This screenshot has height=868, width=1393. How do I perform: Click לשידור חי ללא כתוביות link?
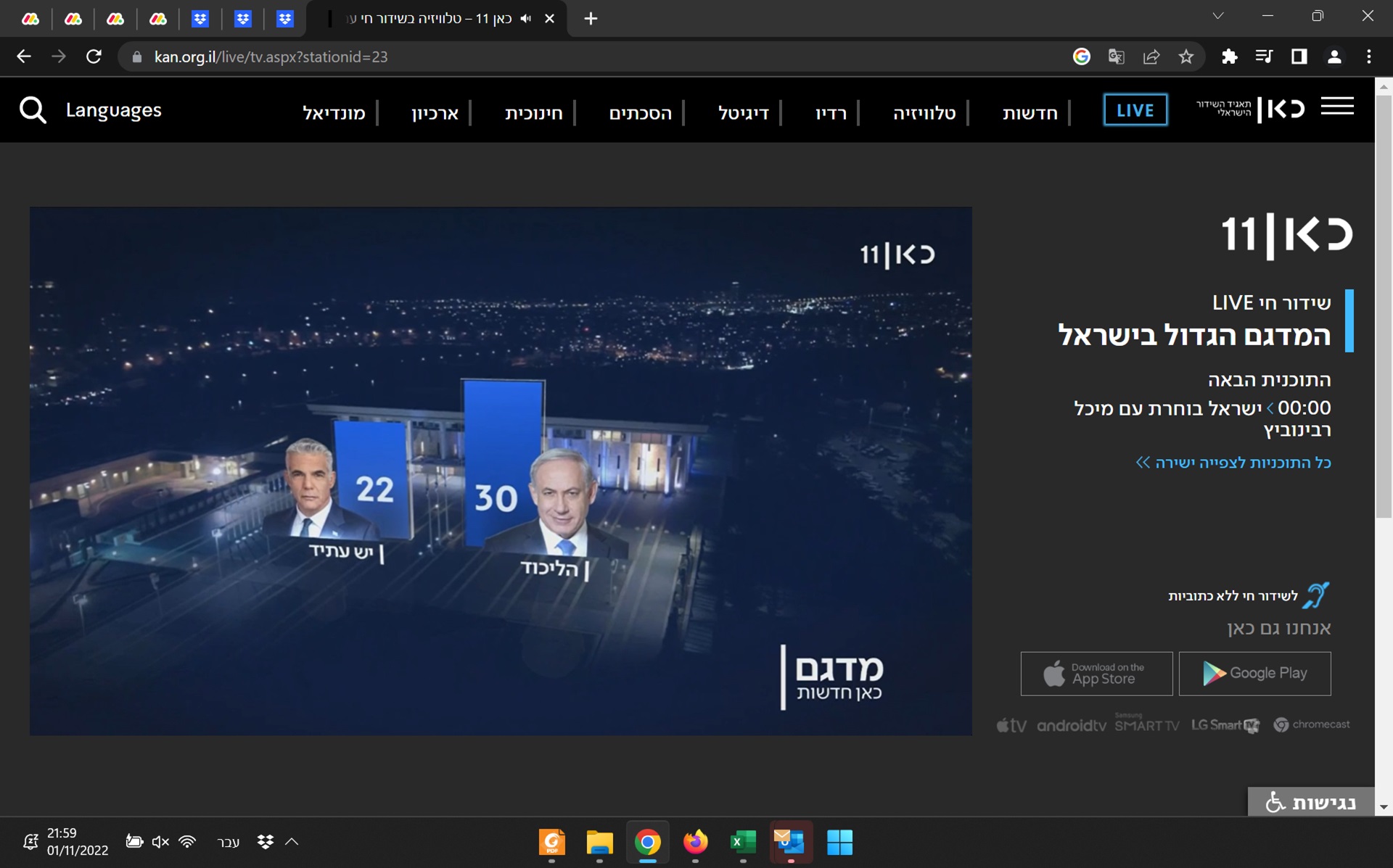coord(1233,596)
